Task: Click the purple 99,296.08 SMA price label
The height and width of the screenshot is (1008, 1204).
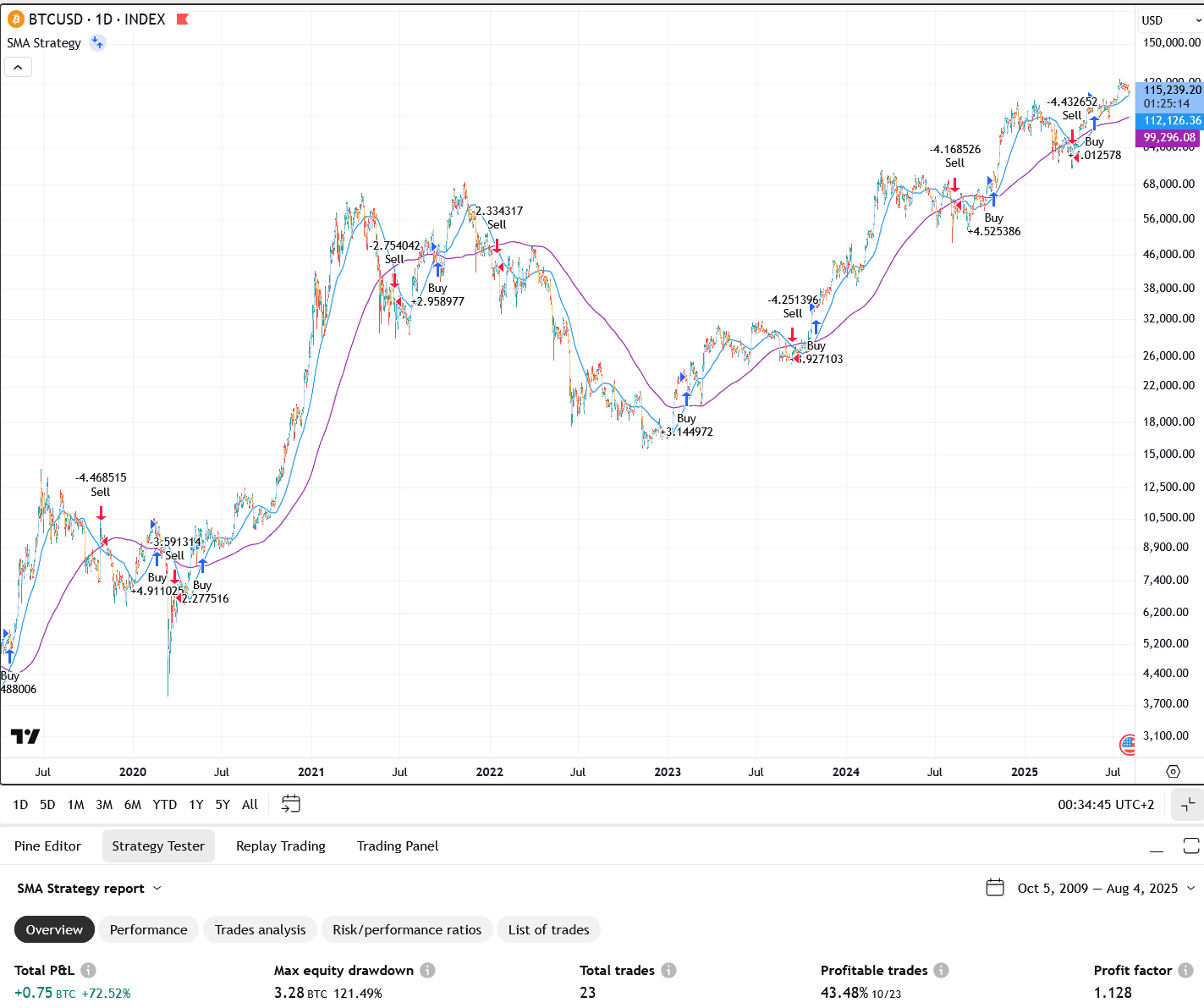Action: (1168, 137)
